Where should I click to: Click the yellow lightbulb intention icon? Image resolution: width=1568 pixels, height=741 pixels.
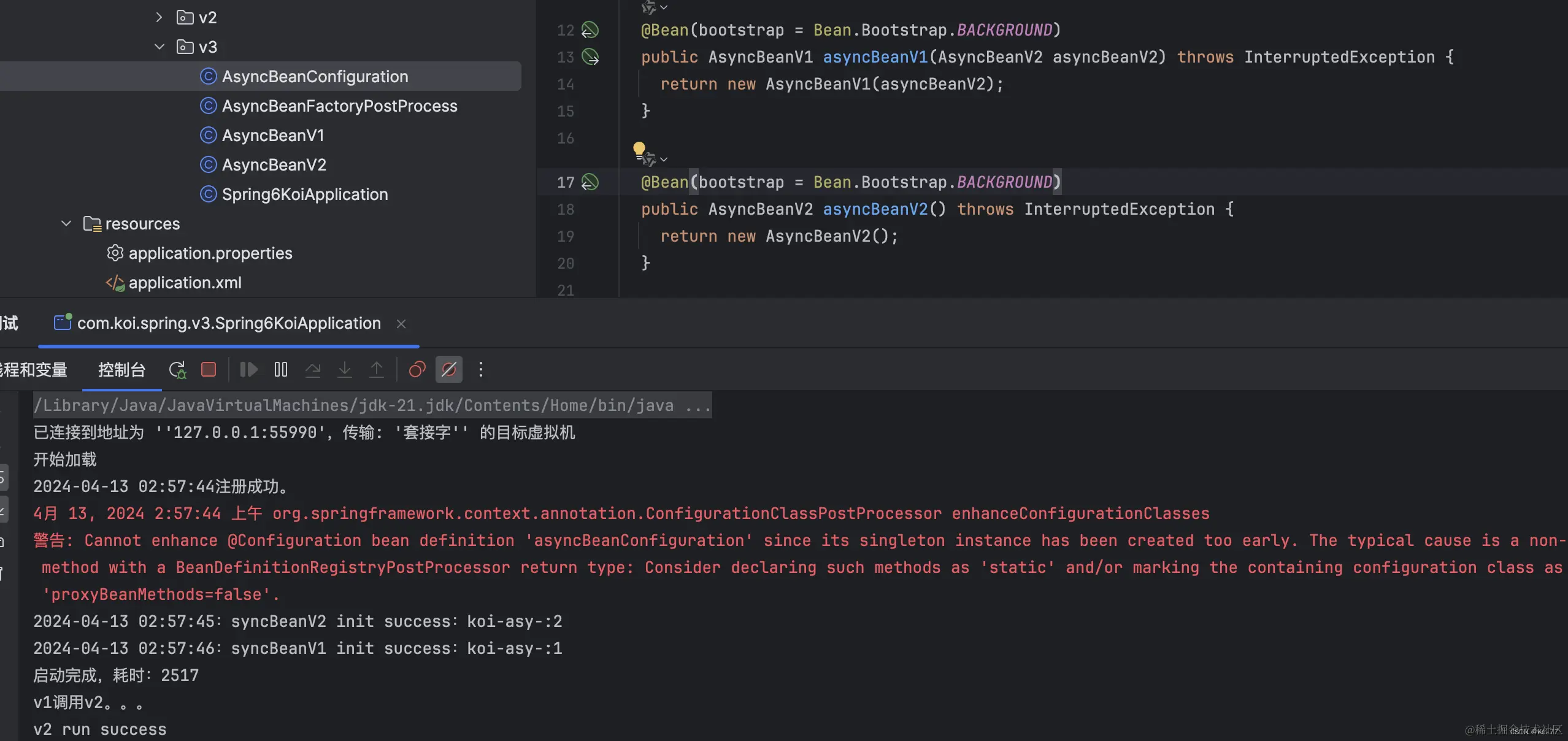pos(639,148)
